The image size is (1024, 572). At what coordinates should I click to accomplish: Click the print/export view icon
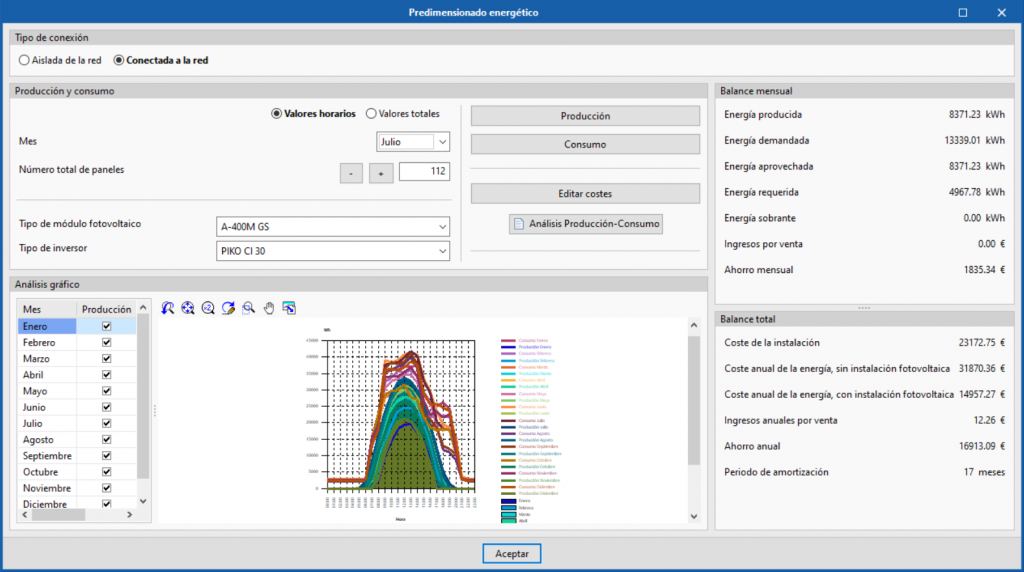[x=289, y=308]
